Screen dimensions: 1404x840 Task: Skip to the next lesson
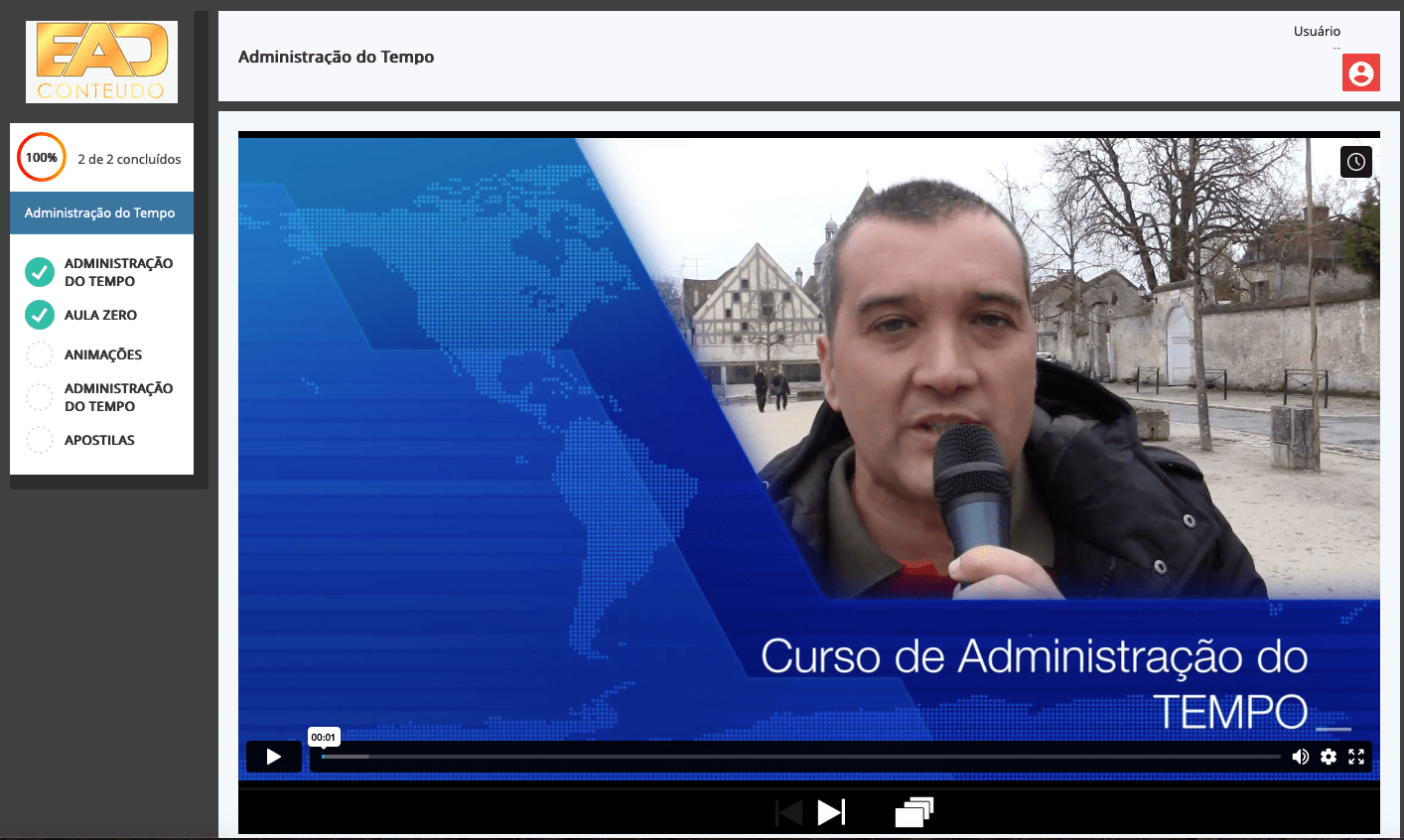831,812
